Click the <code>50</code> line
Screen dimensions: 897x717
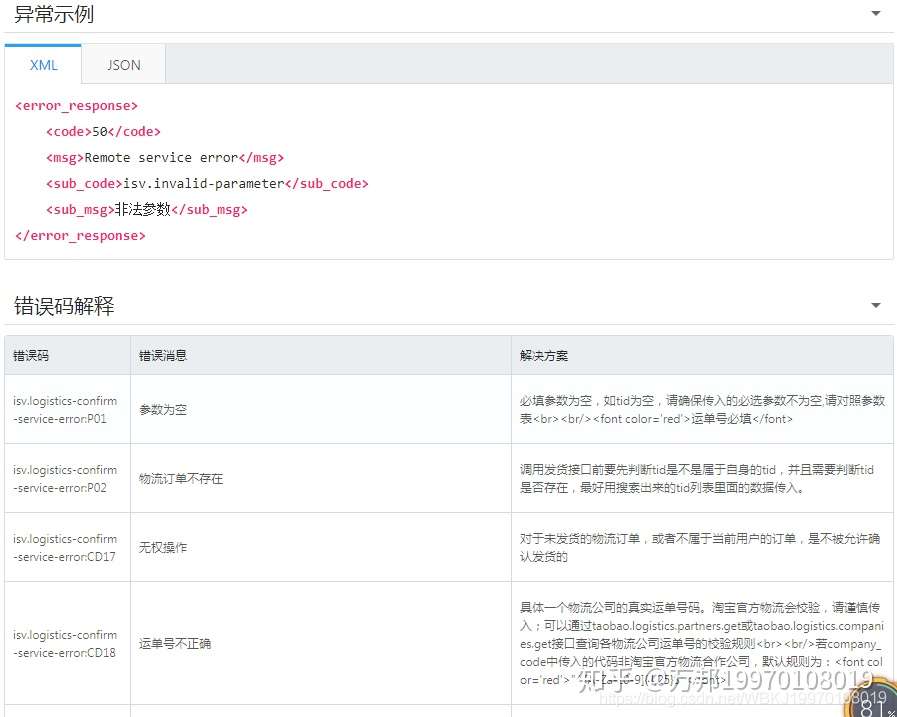tap(103, 132)
